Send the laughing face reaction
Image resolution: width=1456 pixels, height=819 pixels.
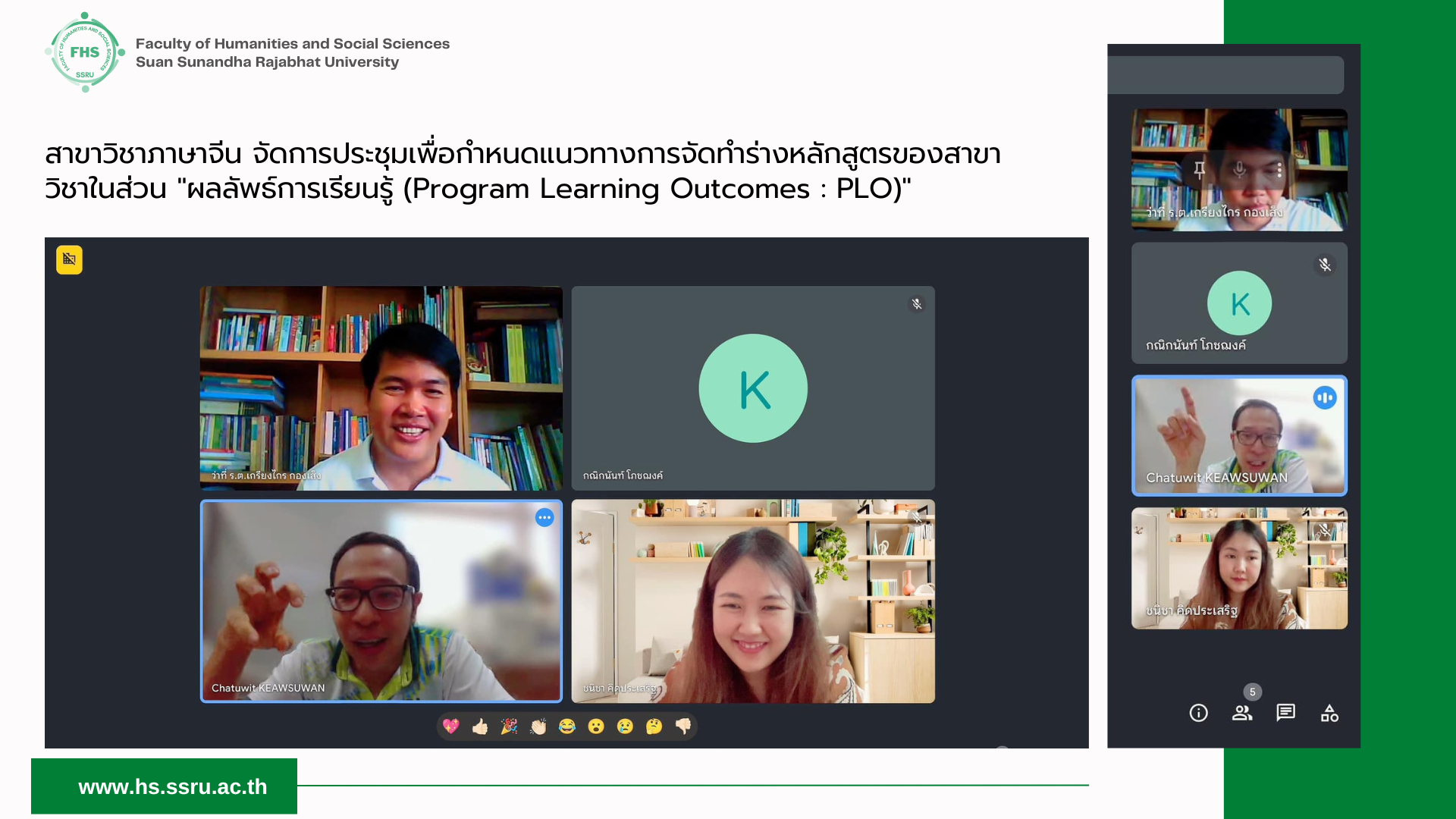click(567, 726)
